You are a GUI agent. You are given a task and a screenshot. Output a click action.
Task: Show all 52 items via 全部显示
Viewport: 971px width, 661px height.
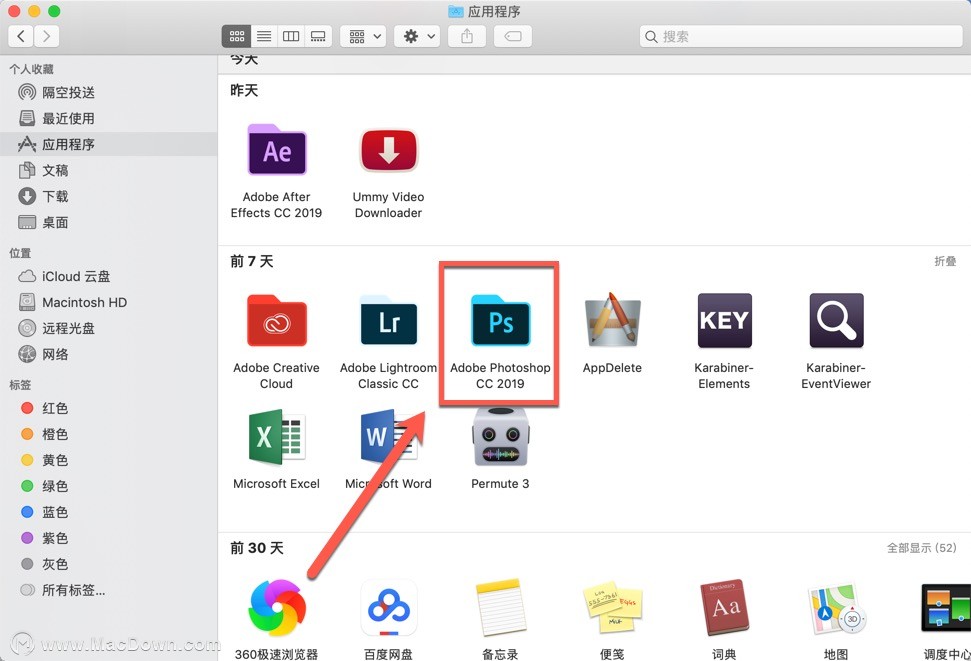pos(921,548)
